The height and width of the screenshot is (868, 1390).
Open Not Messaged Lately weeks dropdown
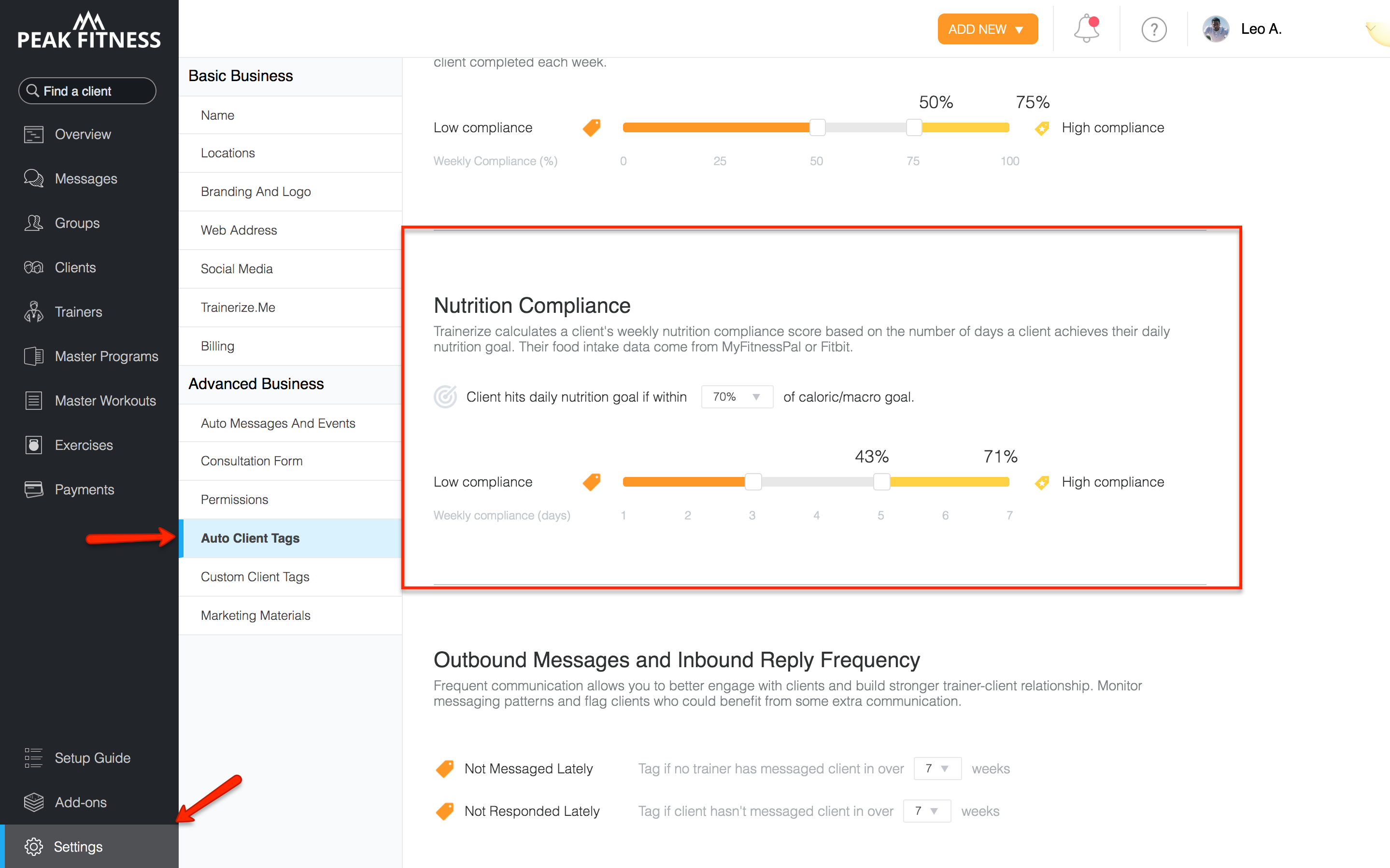[x=937, y=768]
